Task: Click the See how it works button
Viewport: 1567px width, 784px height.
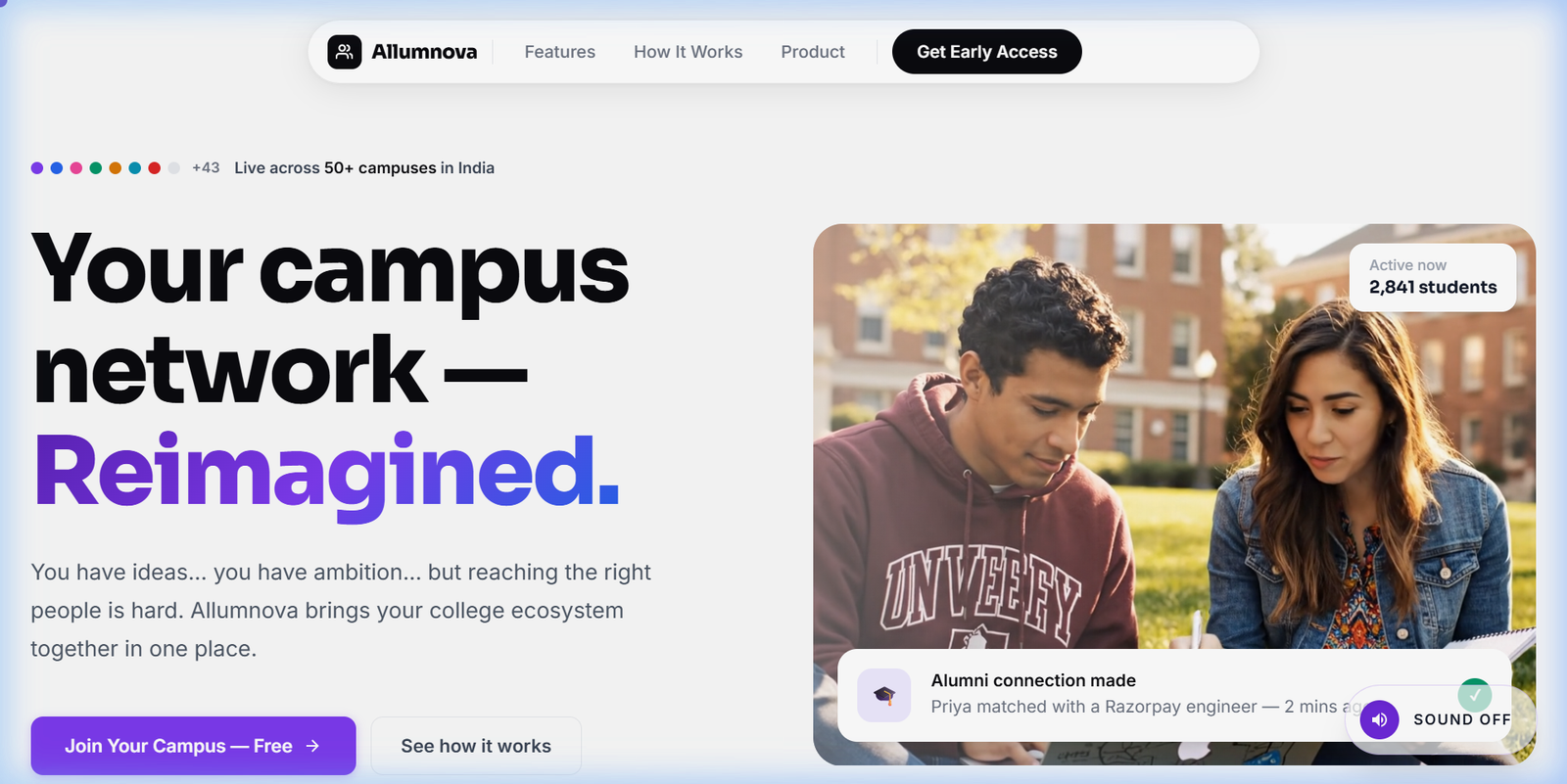Action: click(476, 746)
